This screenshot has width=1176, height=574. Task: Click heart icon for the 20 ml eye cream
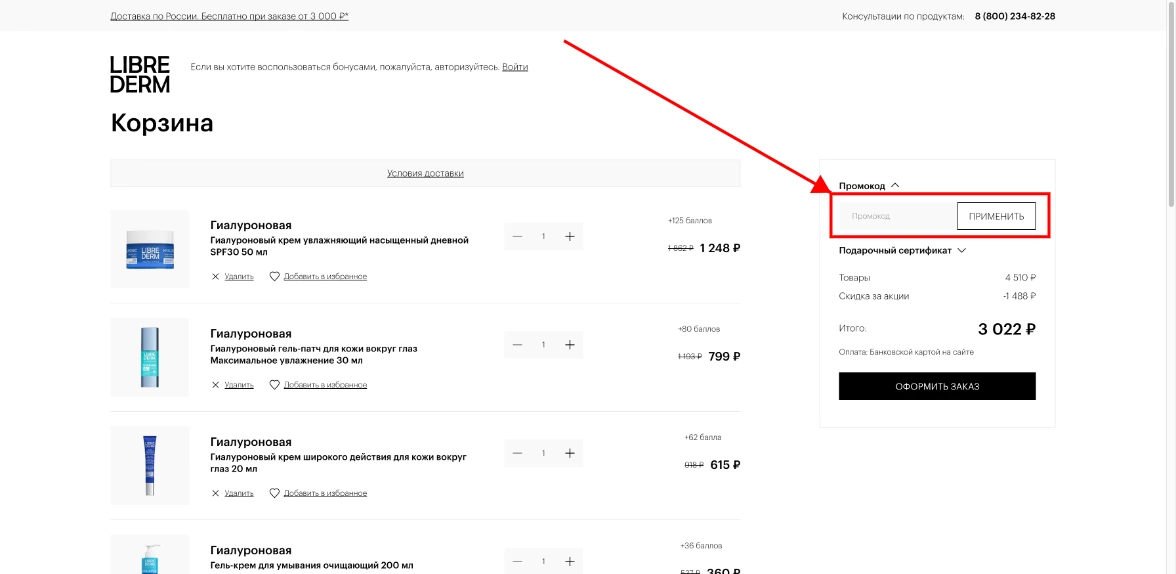pyautogui.click(x=274, y=493)
